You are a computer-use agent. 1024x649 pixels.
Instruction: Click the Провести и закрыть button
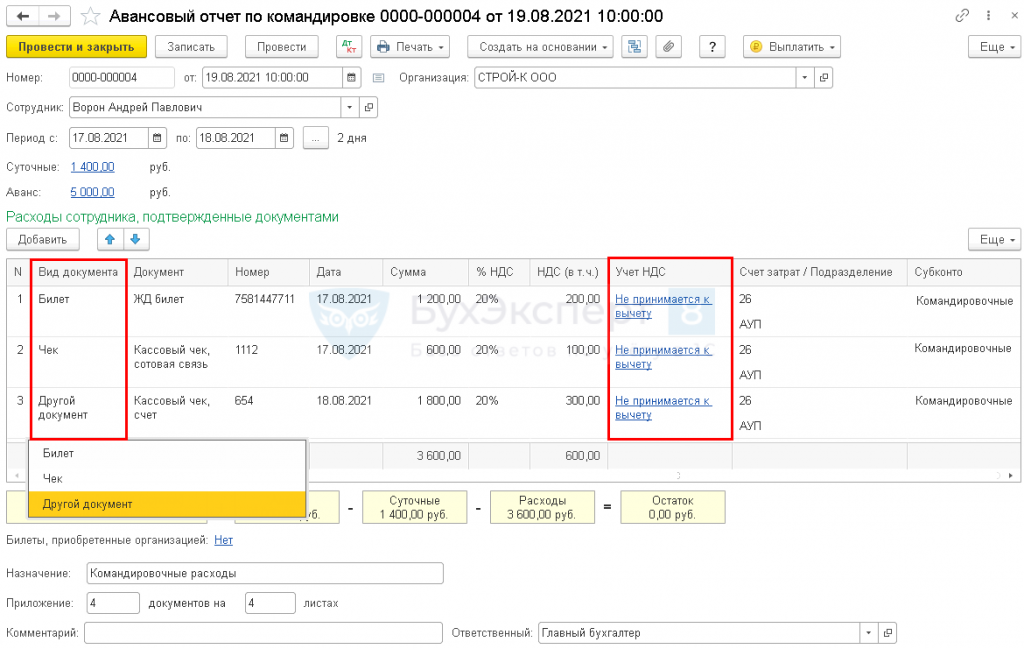(x=77, y=47)
